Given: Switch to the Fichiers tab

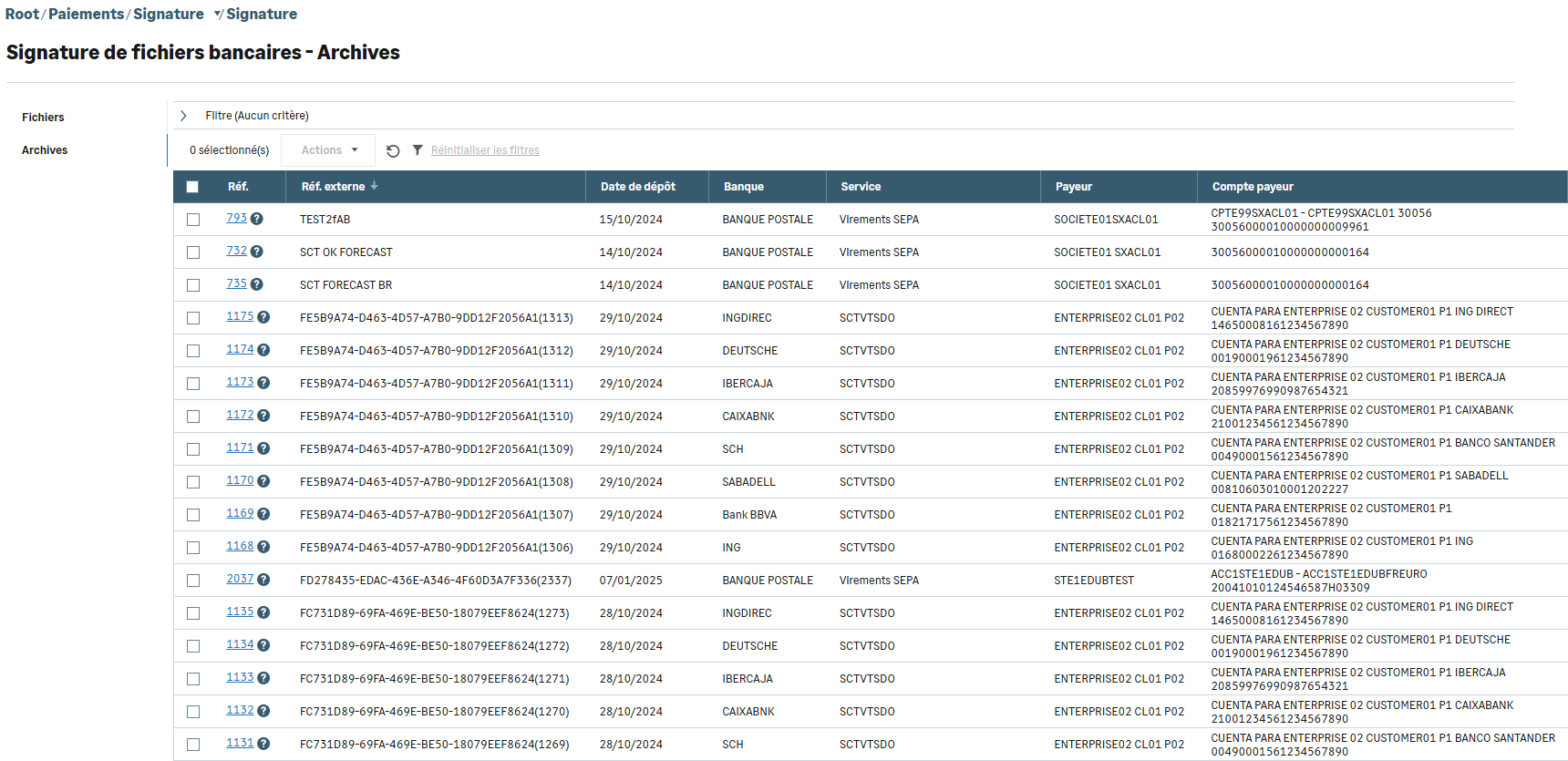Looking at the screenshot, I should tap(43, 118).
